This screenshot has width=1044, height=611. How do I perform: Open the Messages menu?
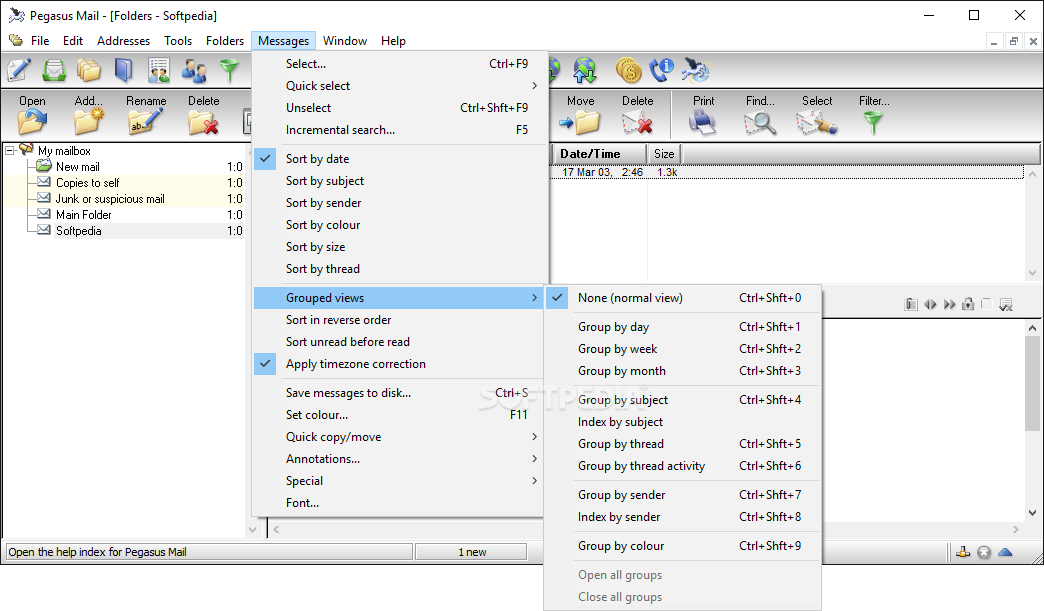283,41
